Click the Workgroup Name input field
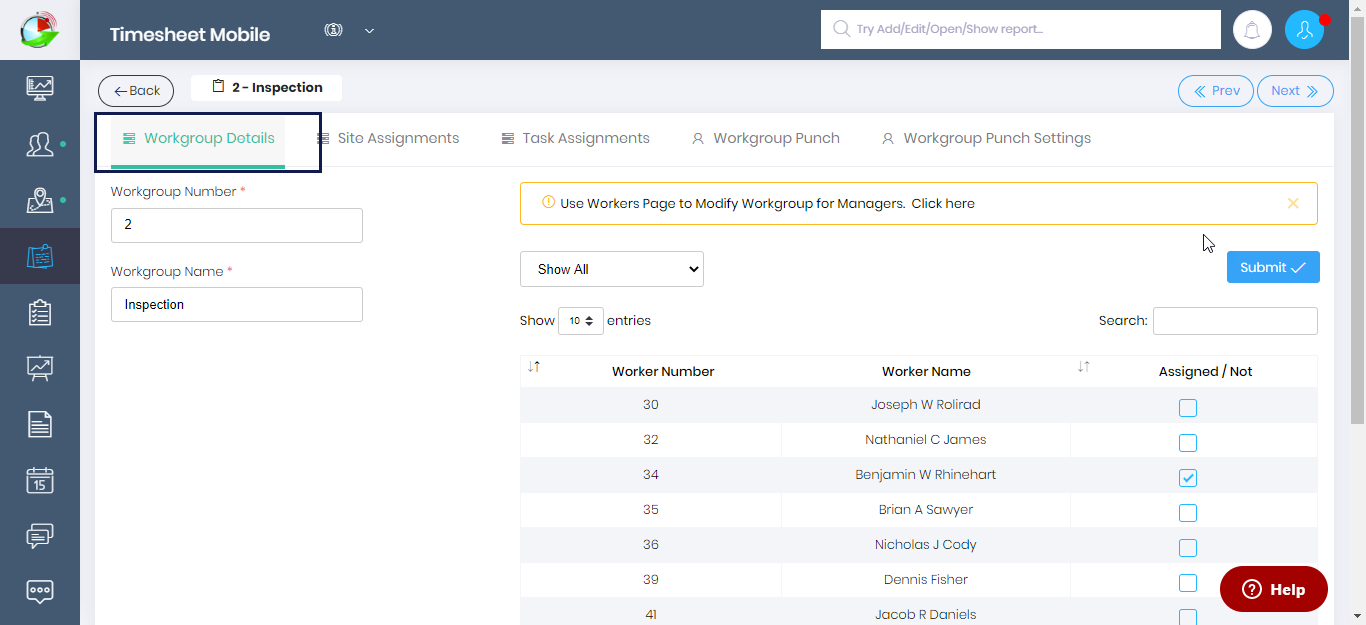The image size is (1366, 625). point(236,305)
